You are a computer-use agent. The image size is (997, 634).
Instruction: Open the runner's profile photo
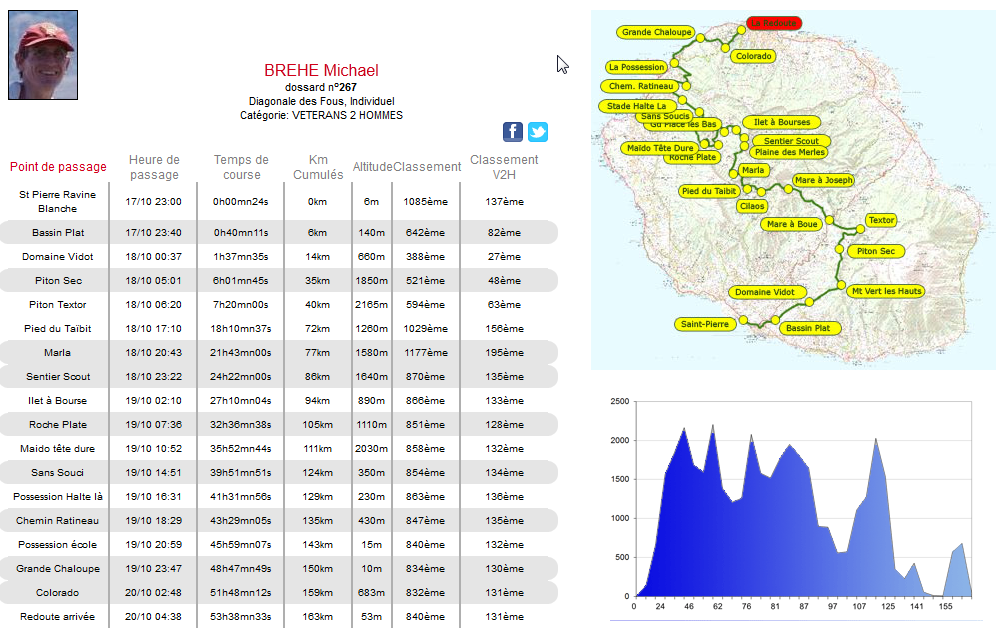pyautogui.click(x=43, y=55)
